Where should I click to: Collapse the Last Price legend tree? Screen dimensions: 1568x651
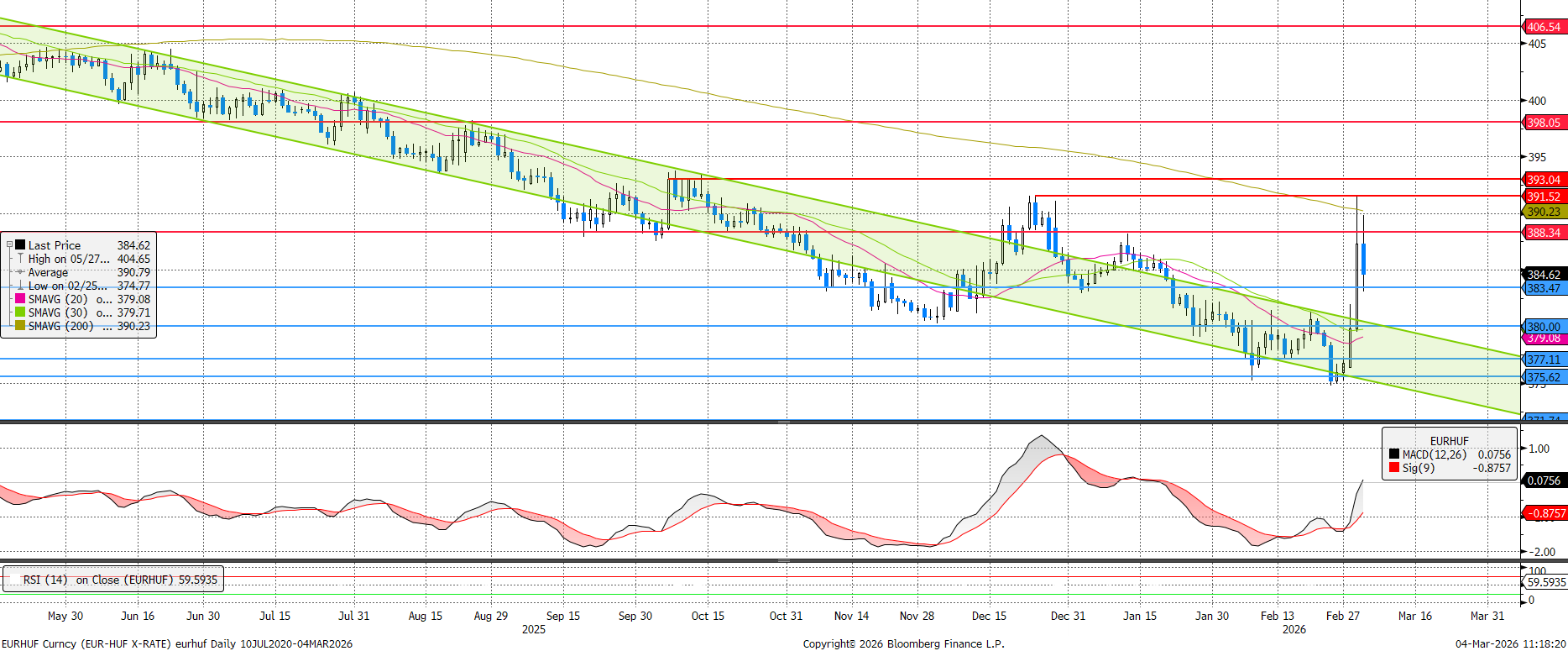click(9, 245)
